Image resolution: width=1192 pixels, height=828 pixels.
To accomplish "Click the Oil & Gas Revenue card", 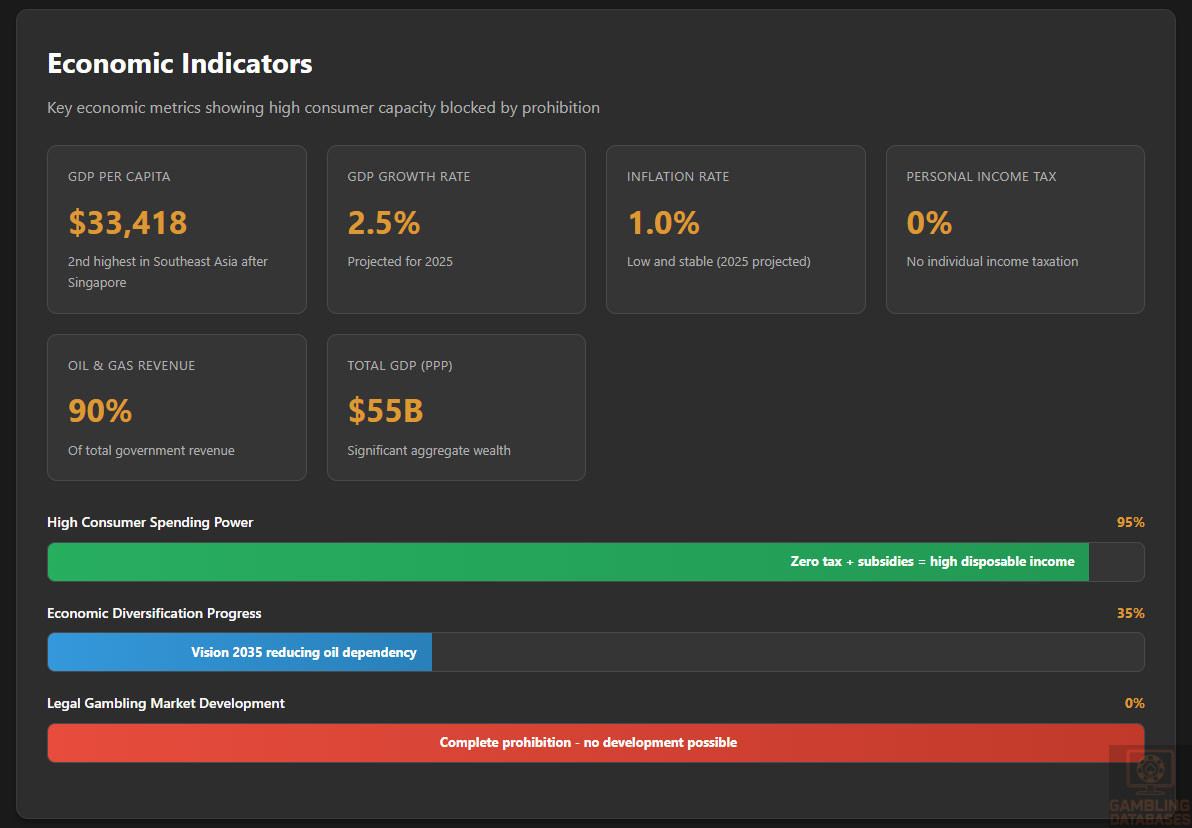I will click(x=176, y=407).
